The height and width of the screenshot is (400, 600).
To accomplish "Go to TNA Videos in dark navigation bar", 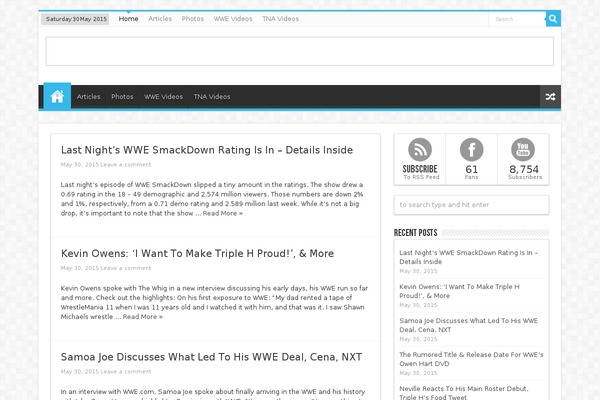I will click(x=212, y=97).
